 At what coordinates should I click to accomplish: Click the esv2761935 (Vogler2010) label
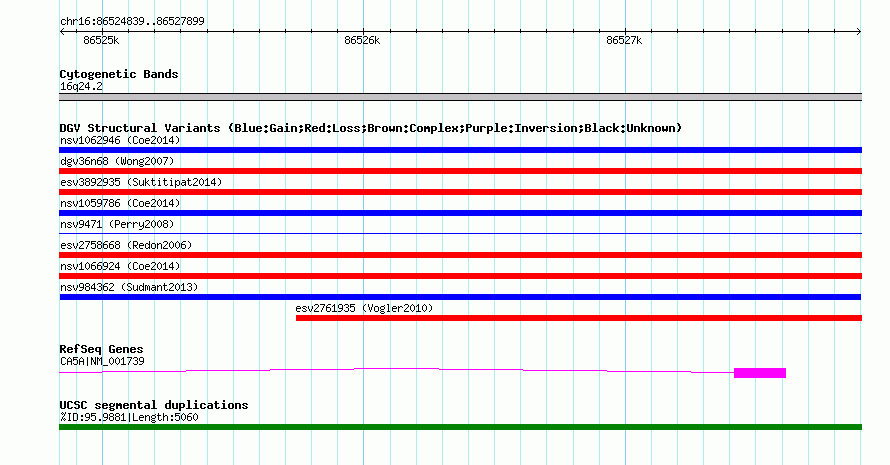[x=364, y=308]
